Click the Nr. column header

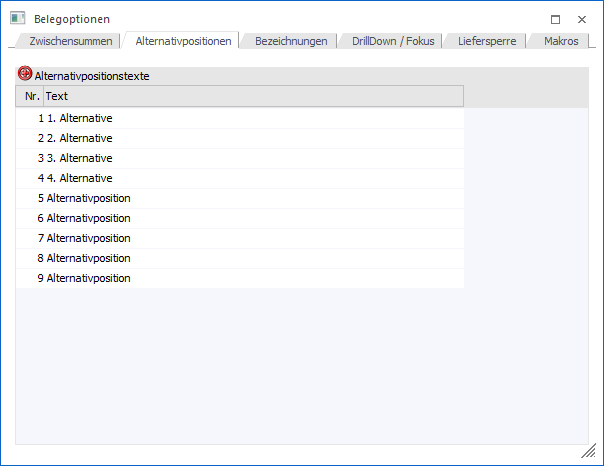31,97
